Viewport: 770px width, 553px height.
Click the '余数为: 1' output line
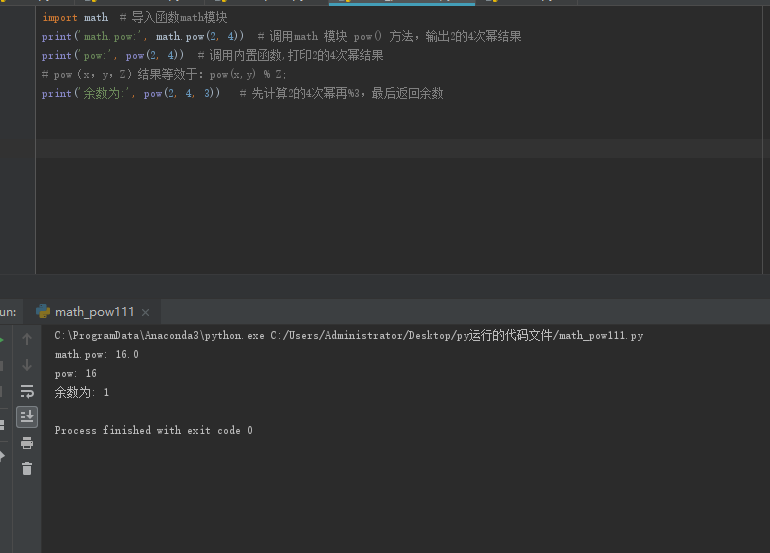pos(82,392)
